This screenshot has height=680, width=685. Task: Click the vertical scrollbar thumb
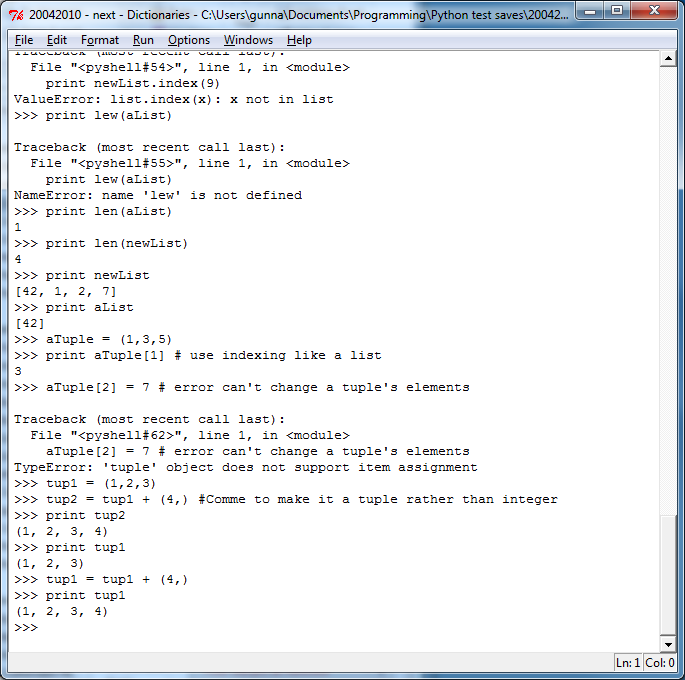[x=668, y=575]
